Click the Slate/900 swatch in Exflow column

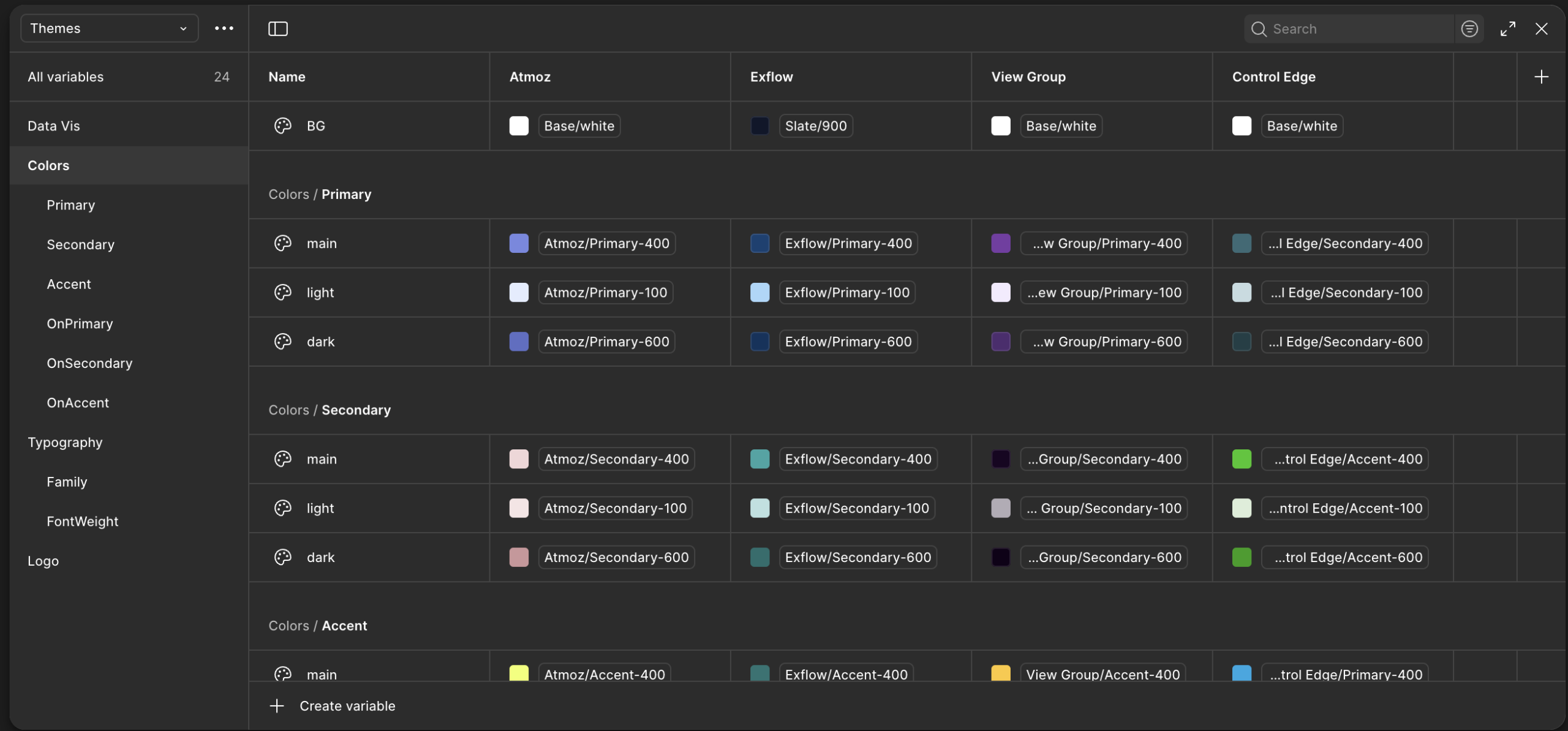tap(759, 126)
